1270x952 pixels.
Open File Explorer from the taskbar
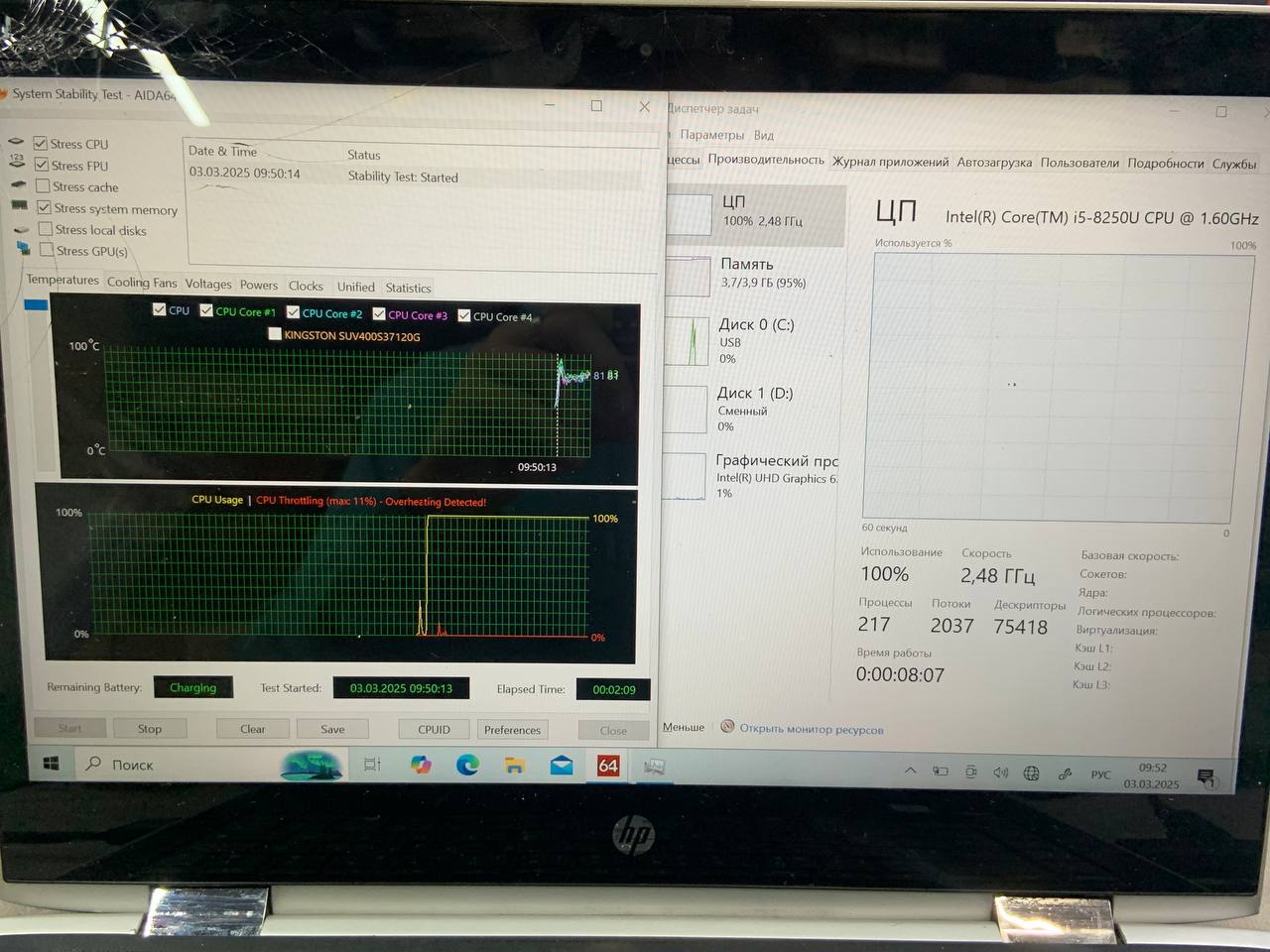[514, 766]
